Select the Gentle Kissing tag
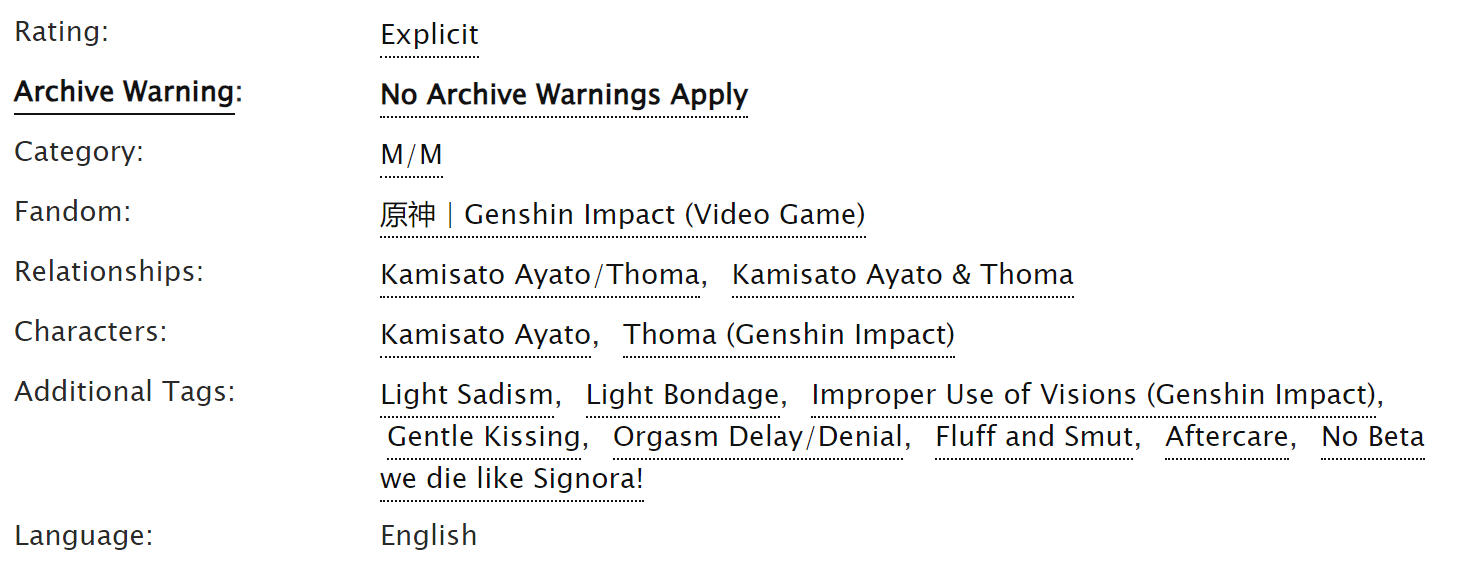Screen dimensions: 1478x566 pos(484,437)
